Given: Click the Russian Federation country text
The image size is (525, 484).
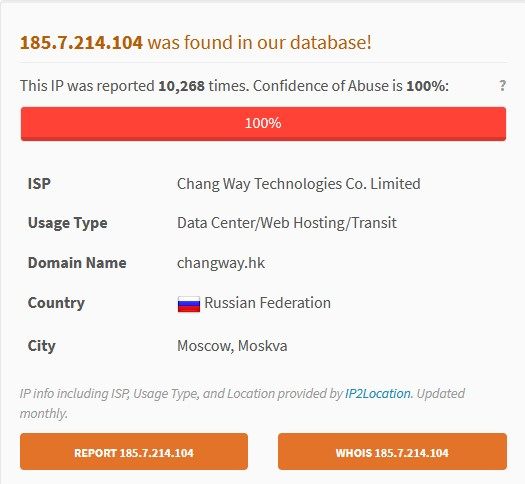Looking at the screenshot, I should (268, 303).
